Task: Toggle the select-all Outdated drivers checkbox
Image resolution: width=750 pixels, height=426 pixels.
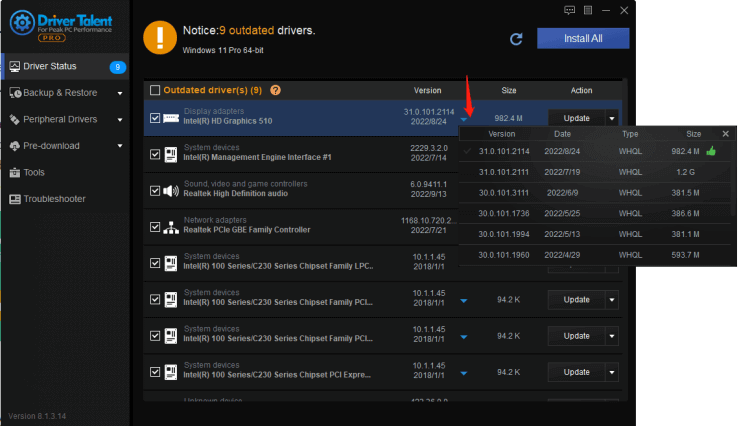Action: [154, 90]
